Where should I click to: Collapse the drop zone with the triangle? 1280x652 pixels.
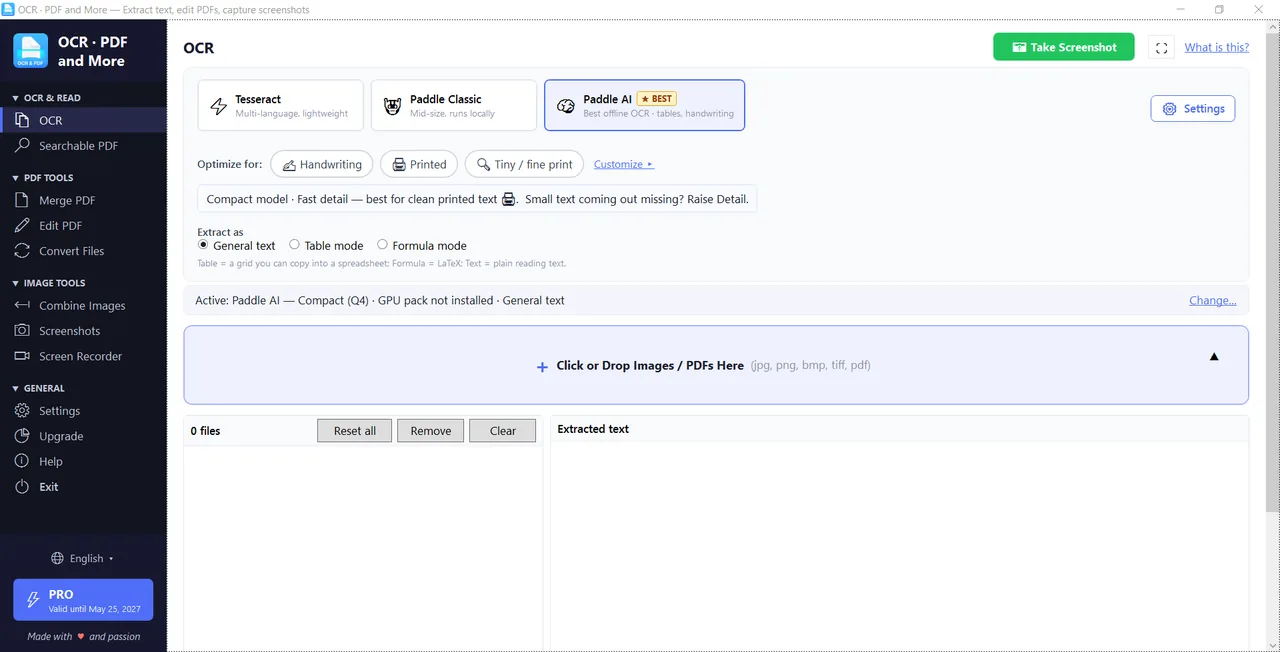pyautogui.click(x=1214, y=356)
